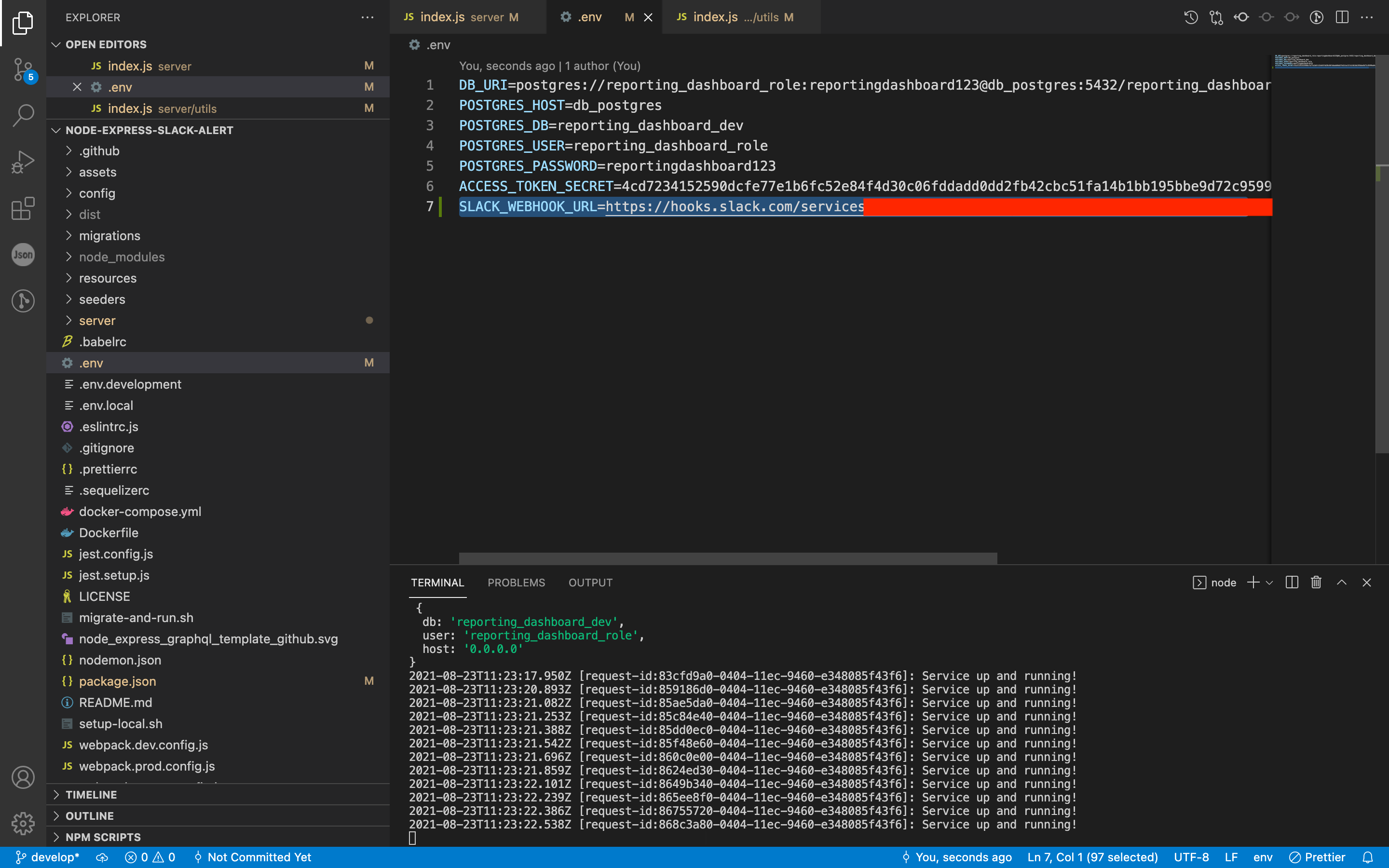Show errors and warnings count

[x=150, y=857]
